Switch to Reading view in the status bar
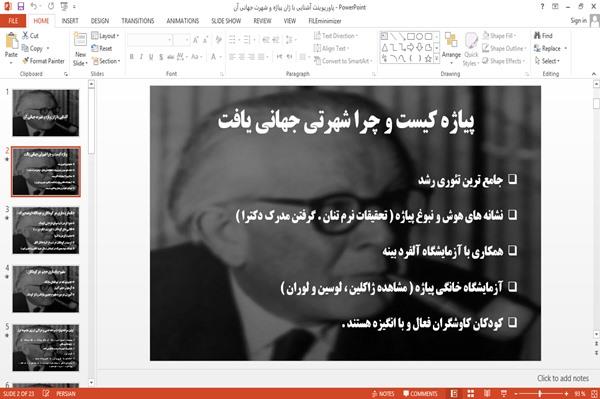600x399 pixels. [487, 393]
